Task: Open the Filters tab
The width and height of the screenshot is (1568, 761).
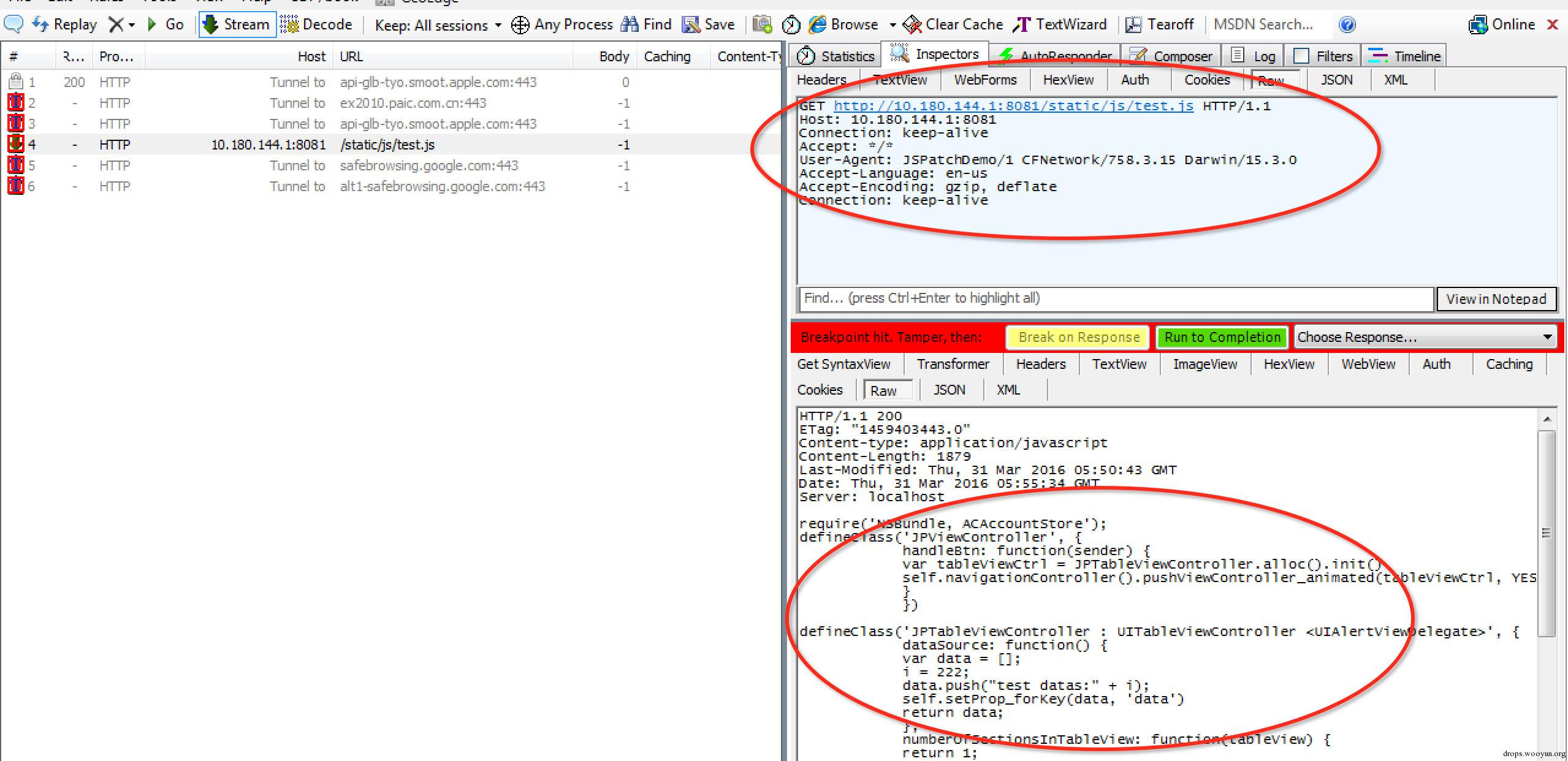Action: (1323, 56)
